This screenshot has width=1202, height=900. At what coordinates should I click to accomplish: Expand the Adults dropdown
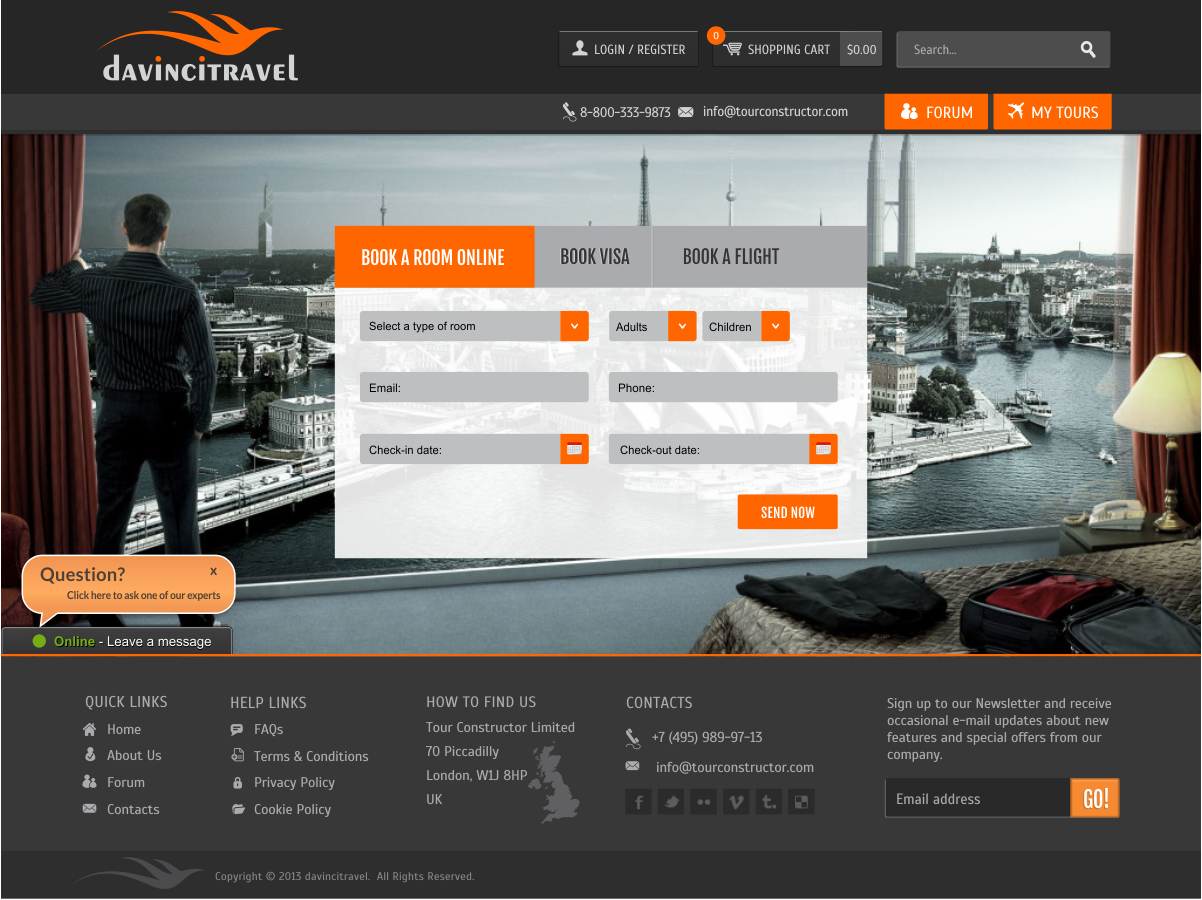[x=682, y=326]
